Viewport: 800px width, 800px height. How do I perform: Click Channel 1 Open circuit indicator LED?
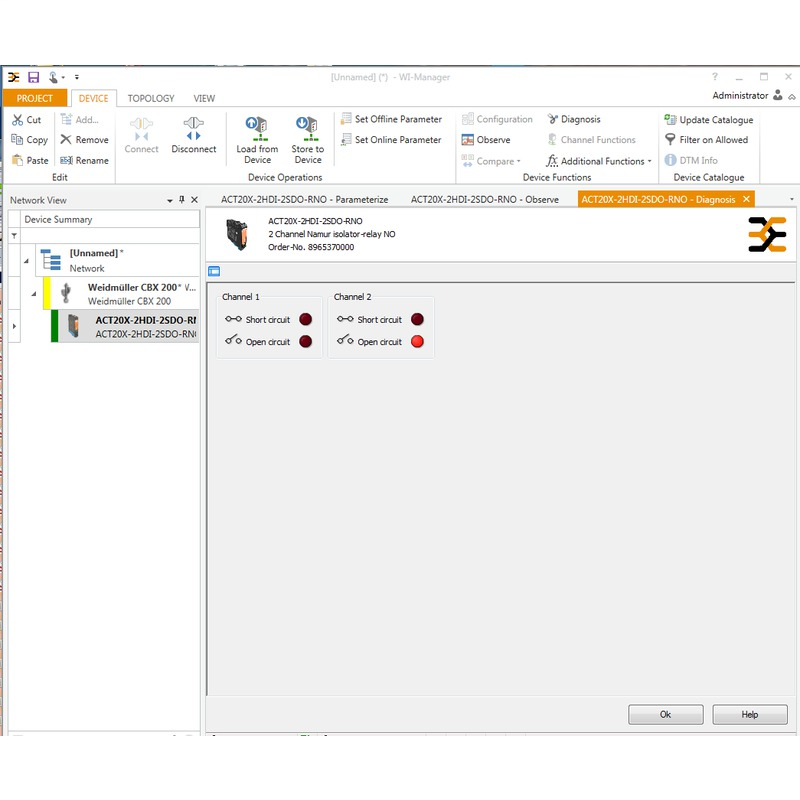[306, 341]
